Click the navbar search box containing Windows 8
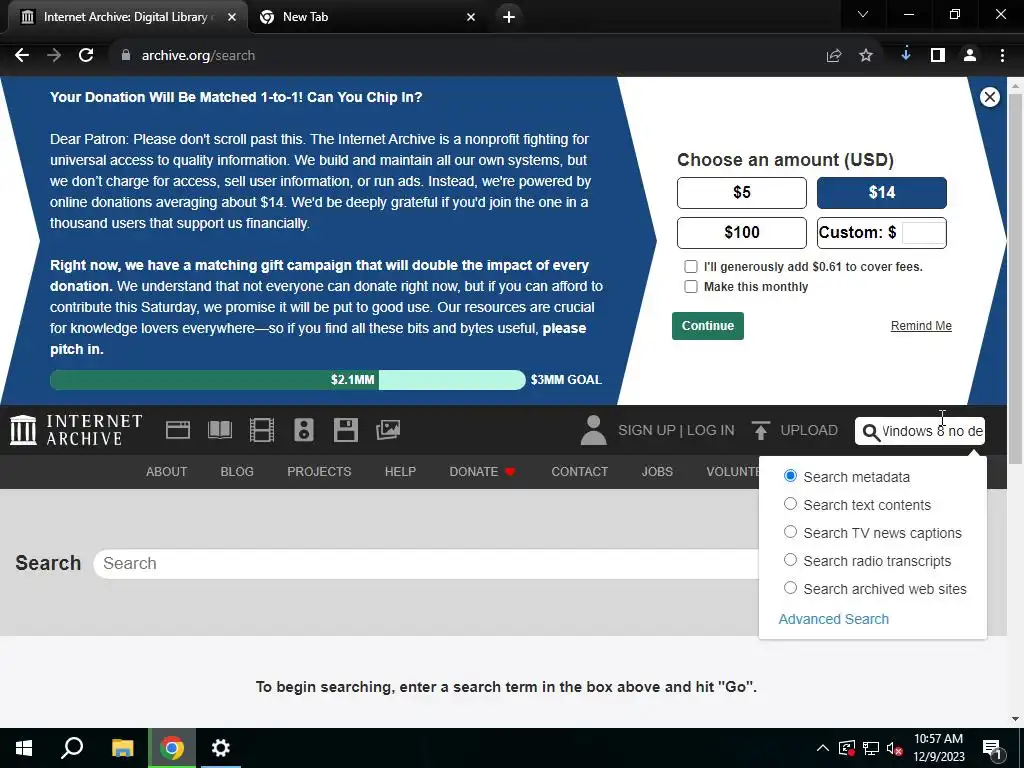Screen dimensions: 1024x768 [x=920, y=431]
